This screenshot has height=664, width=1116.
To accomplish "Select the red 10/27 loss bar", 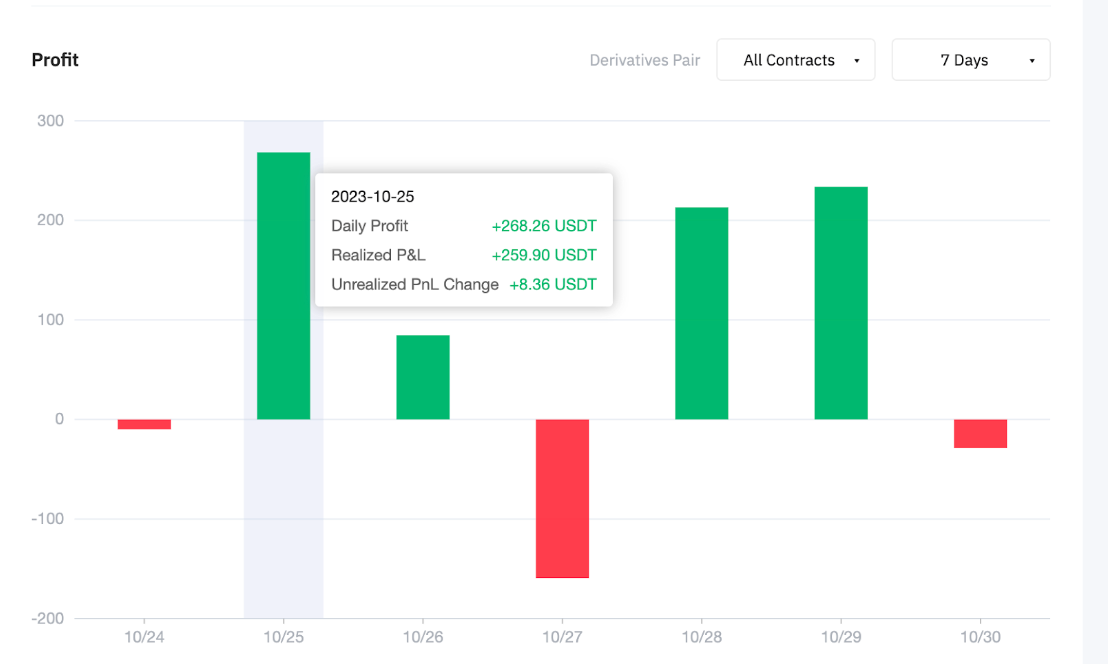I will [x=562, y=498].
